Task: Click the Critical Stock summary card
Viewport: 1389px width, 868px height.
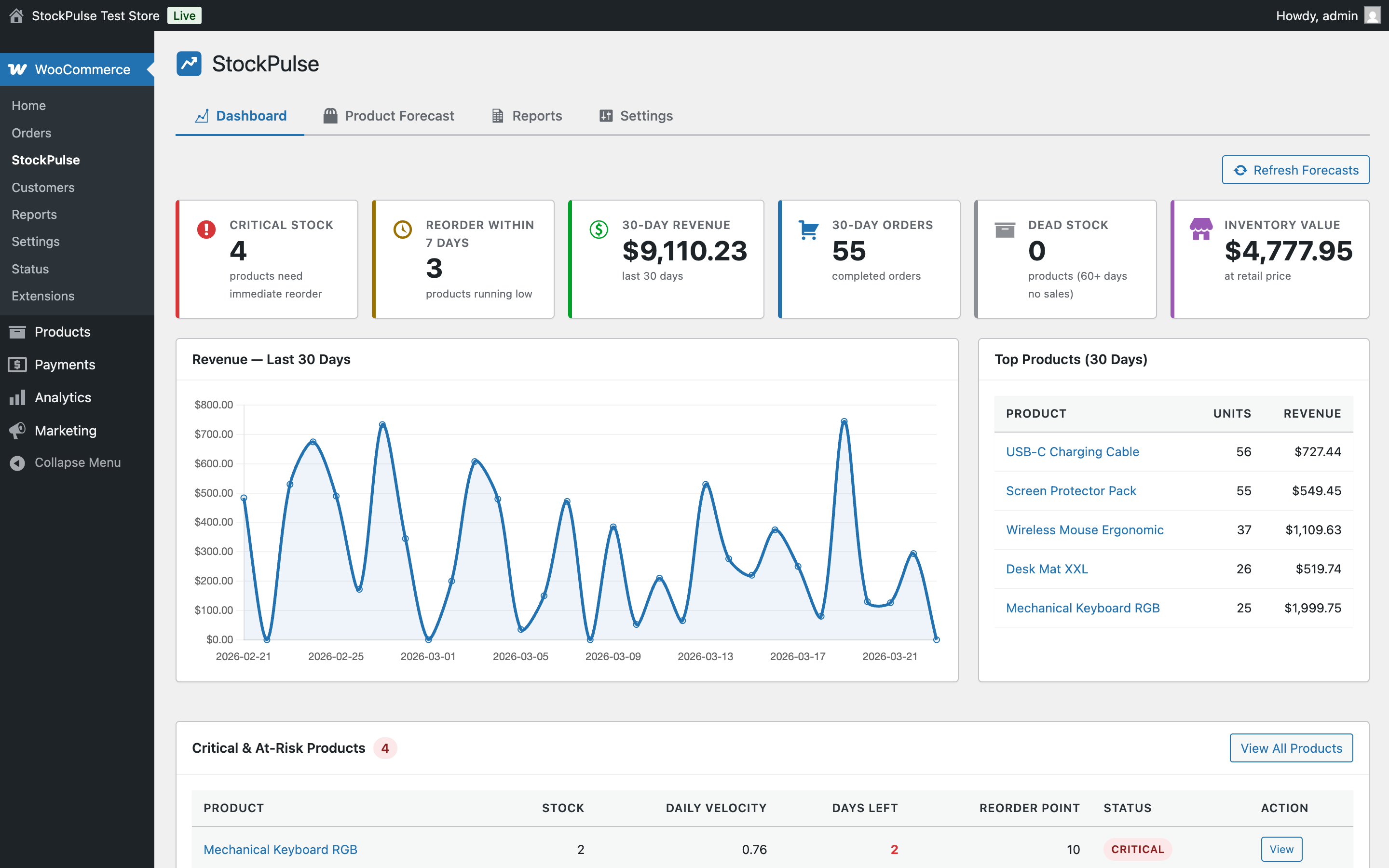Action: pos(267,259)
